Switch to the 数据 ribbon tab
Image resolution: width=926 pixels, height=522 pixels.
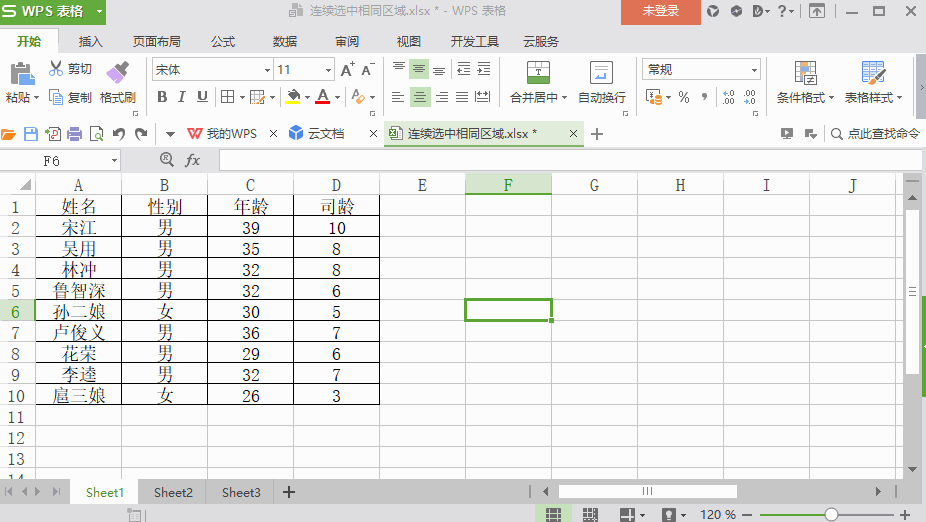coord(285,41)
